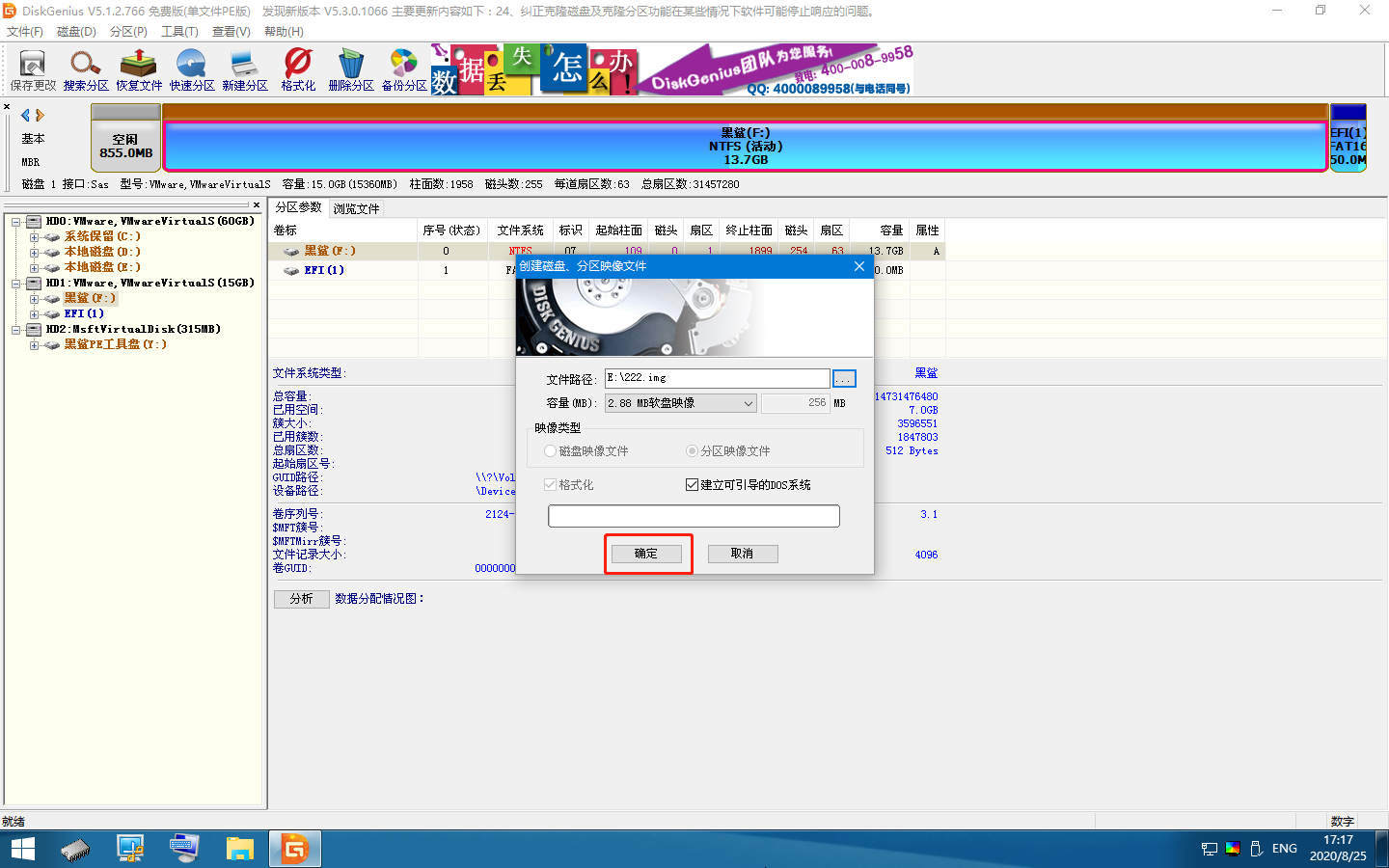Collapse the HD1 VMware 15GB node
The height and width of the screenshot is (868, 1389).
(16, 284)
